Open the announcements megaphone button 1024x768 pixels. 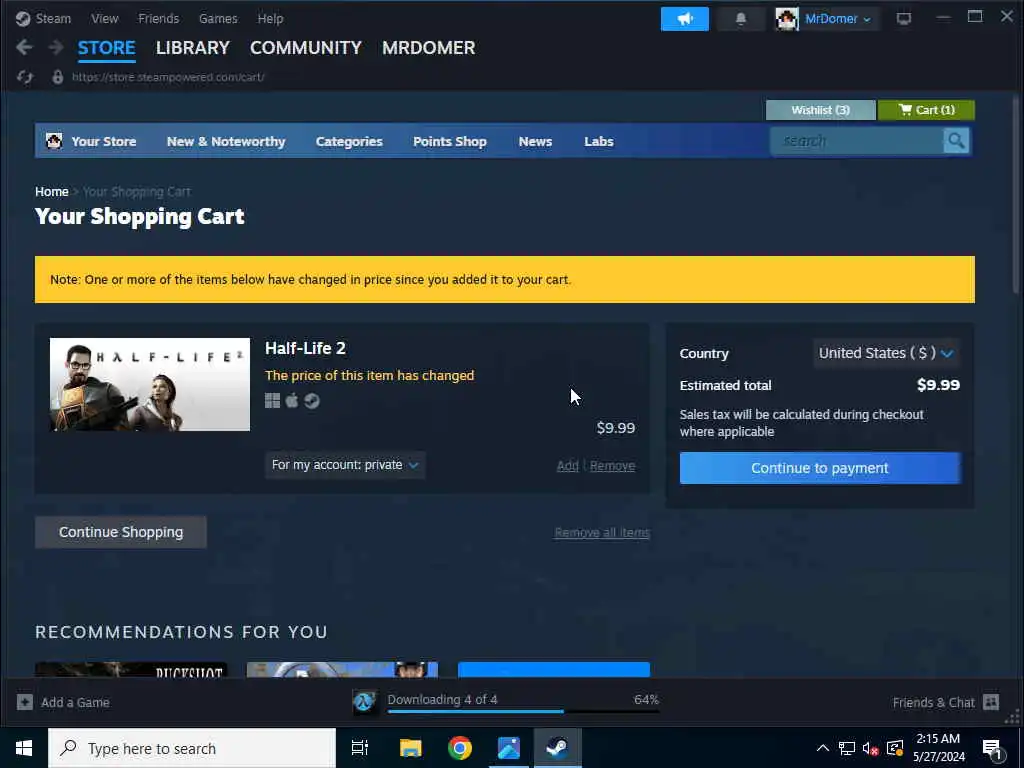coord(684,19)
